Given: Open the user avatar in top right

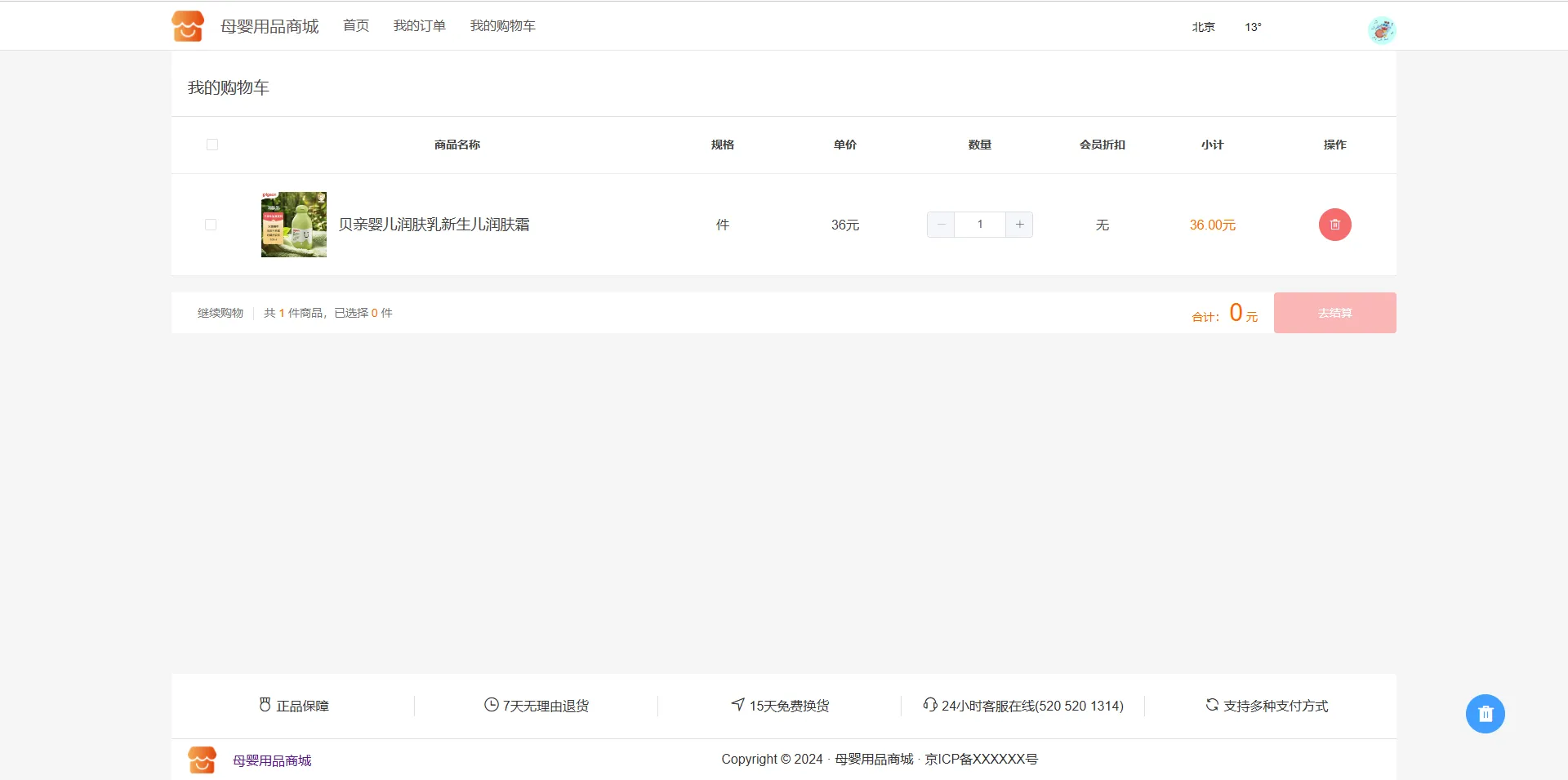Looking at the screenshot, I should coord(1382,30).
